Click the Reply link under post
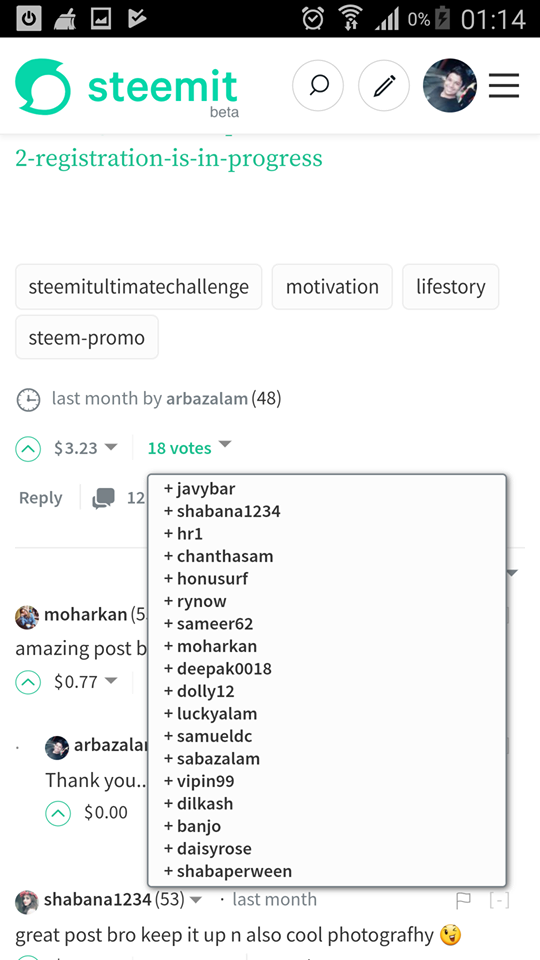 point(40,498)
